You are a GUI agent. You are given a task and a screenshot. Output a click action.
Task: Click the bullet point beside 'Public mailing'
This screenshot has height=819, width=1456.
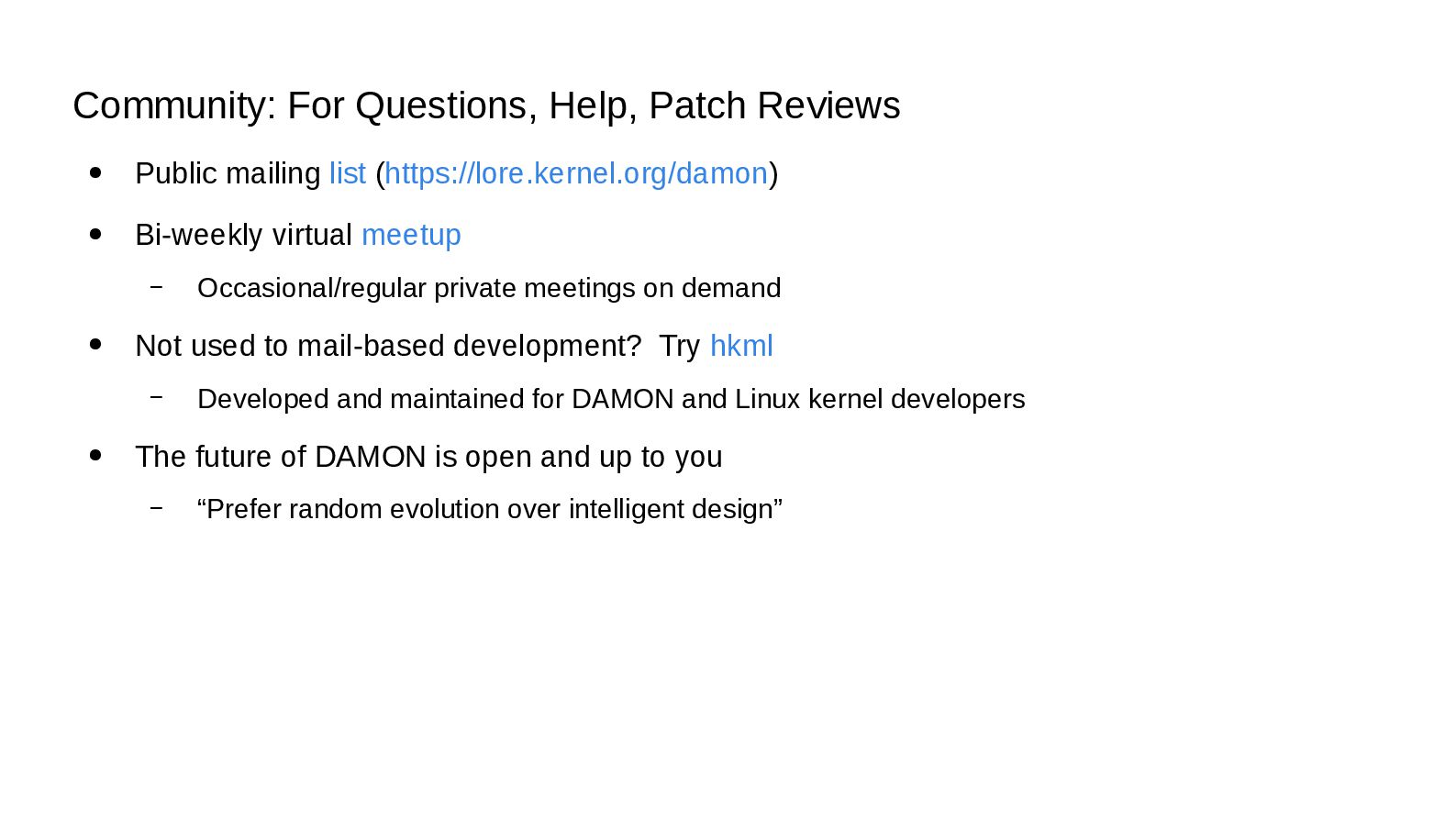(95, 172)
